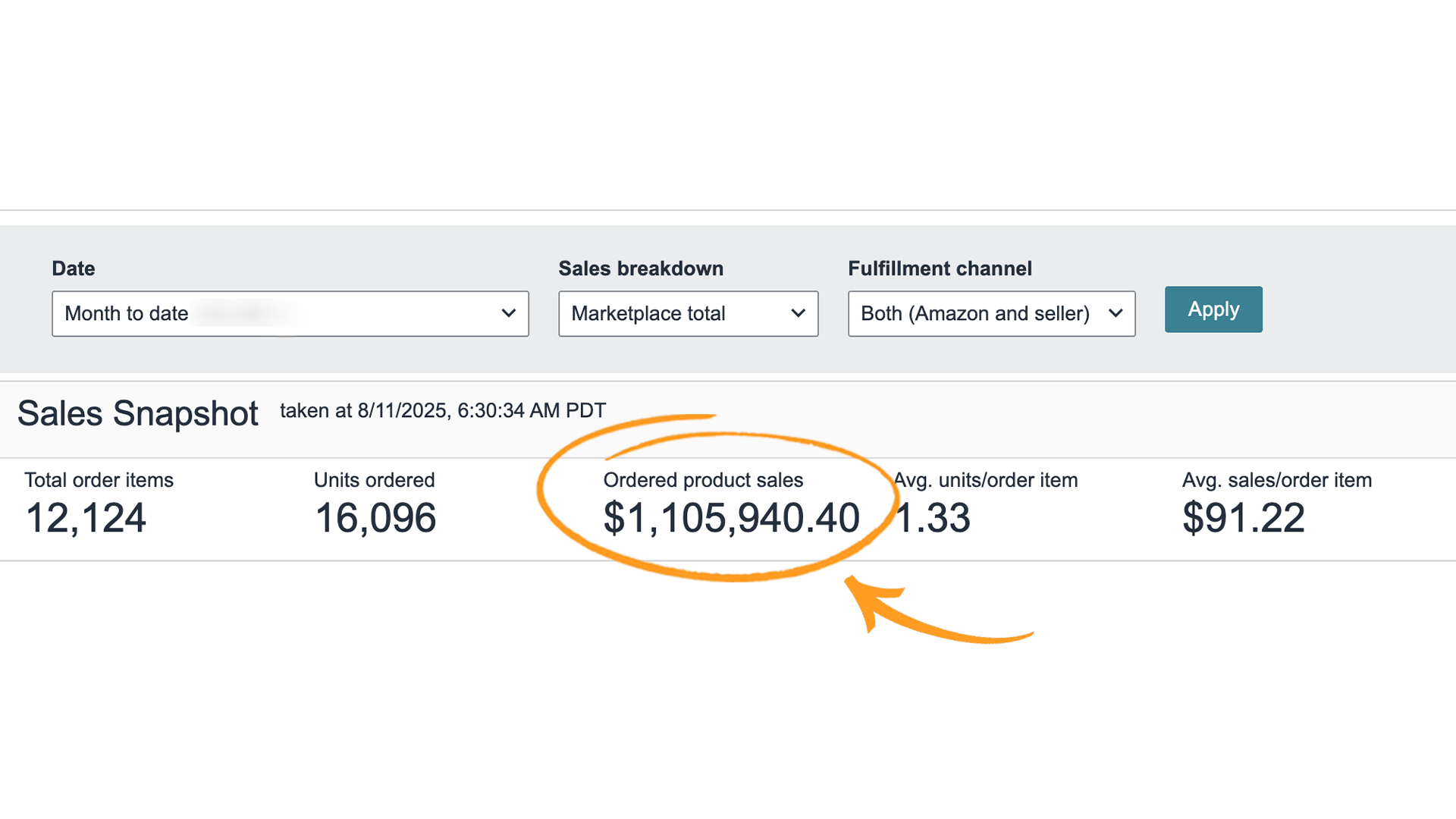Open the Date range dropdown
Image resolution: width=1456 pixels, height=819 pixels.
pos(290,313)
